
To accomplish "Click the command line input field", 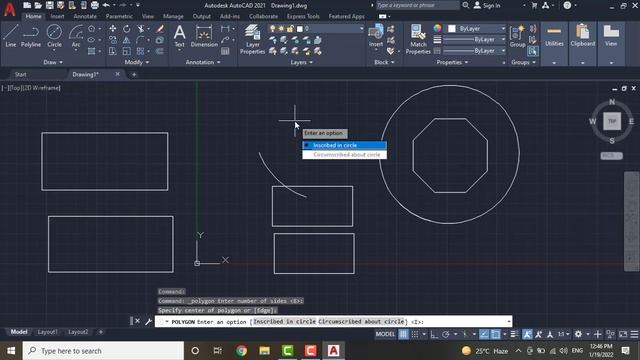I will [x=333, y=322].
